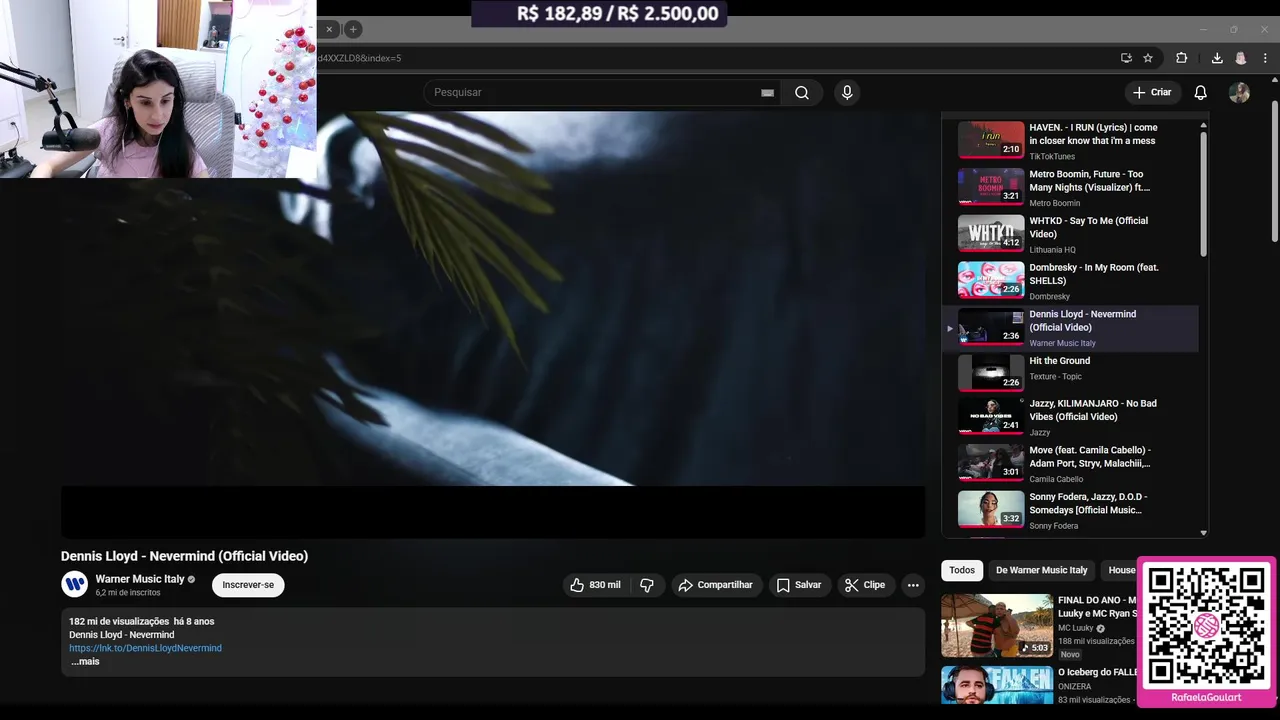Screen dimensions: 1280x720
Task: Click page vertical scrollbar thumb
Action: point(1274,170)
